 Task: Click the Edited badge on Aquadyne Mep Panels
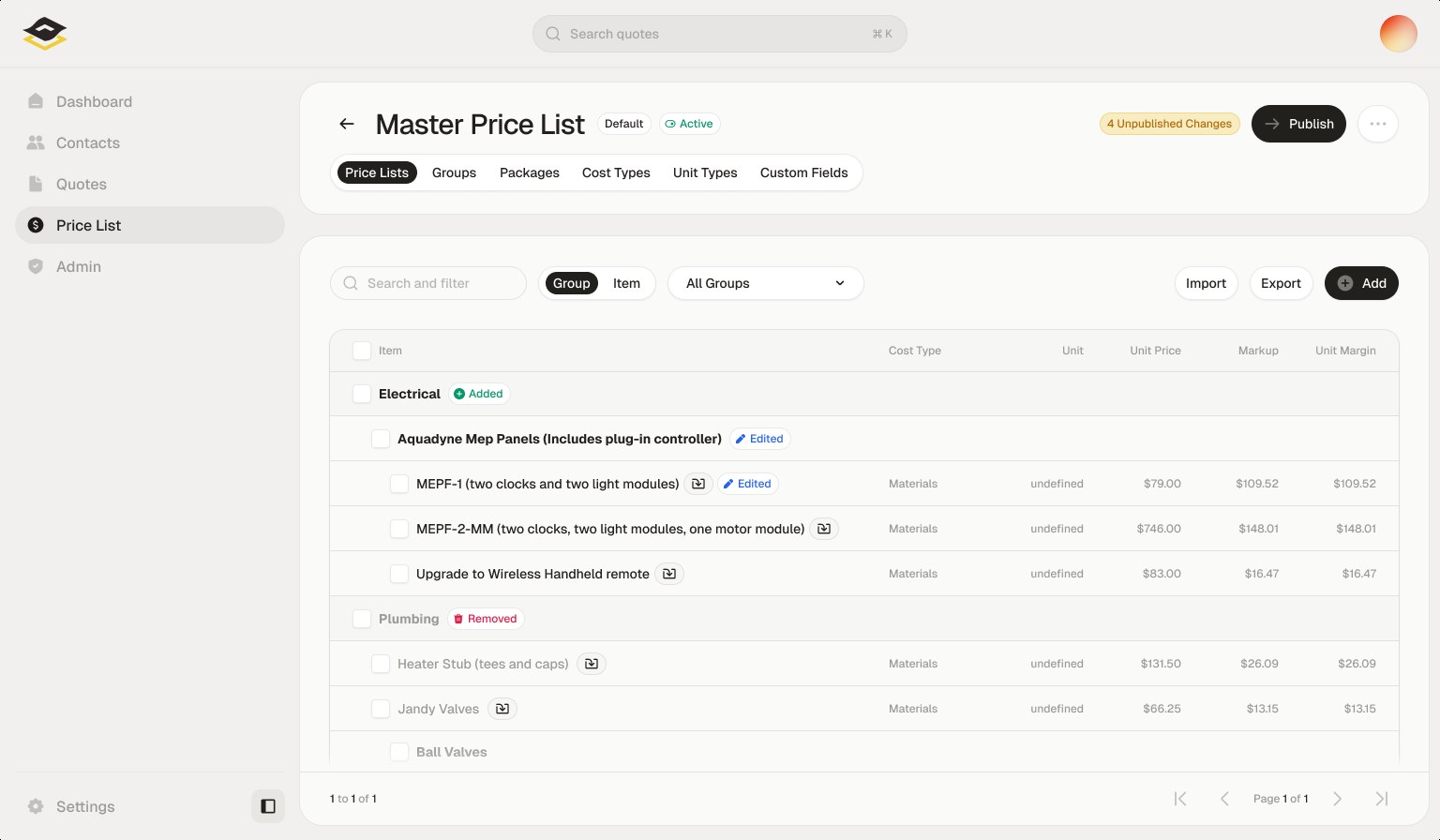coord(759,439)
